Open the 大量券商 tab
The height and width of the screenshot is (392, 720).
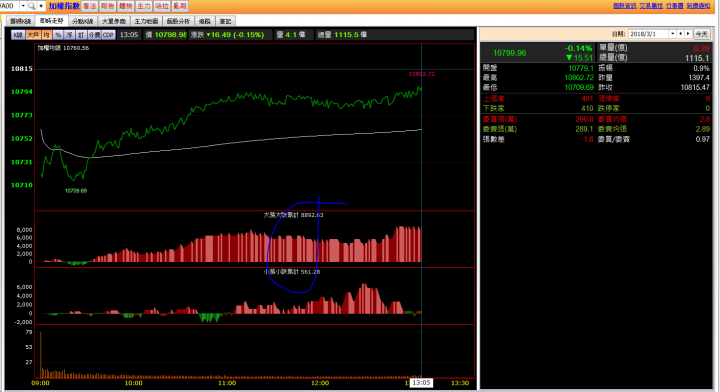tap(114, 21)
